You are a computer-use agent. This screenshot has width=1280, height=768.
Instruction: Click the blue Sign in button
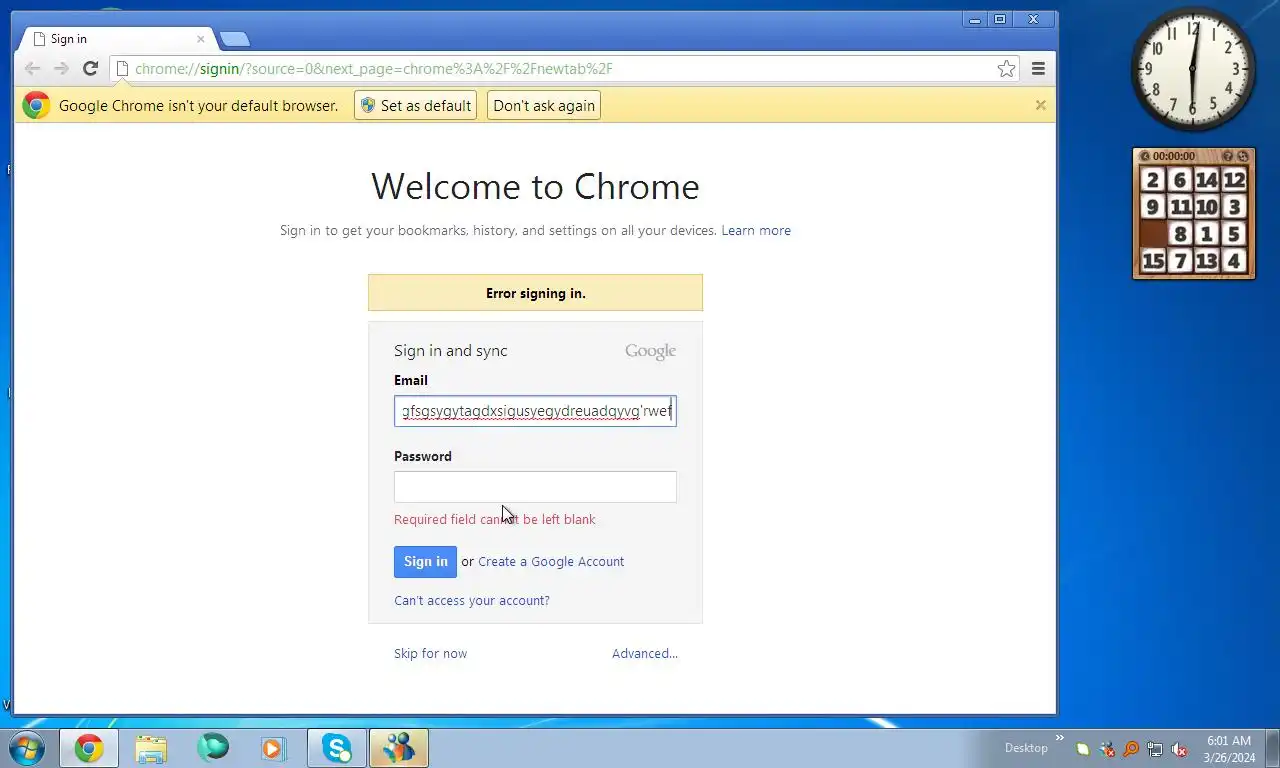(x=425, y=562)
